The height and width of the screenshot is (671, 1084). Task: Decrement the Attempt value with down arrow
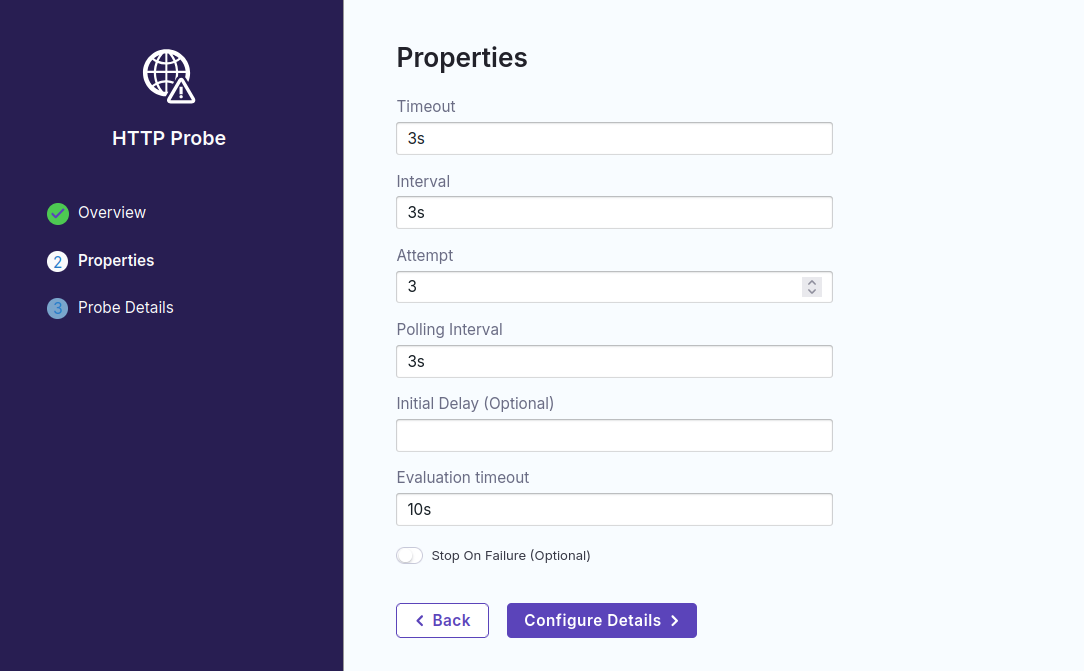812,292
